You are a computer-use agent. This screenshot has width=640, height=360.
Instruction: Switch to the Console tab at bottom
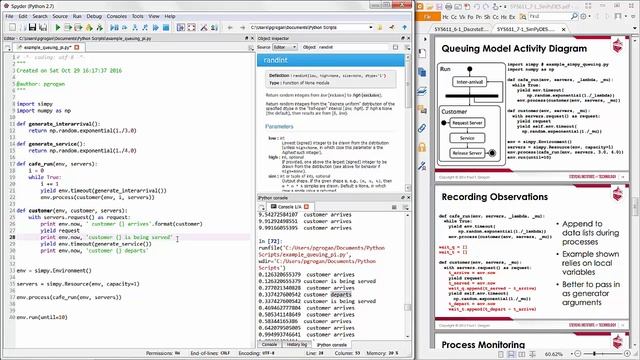coord(269,345)
